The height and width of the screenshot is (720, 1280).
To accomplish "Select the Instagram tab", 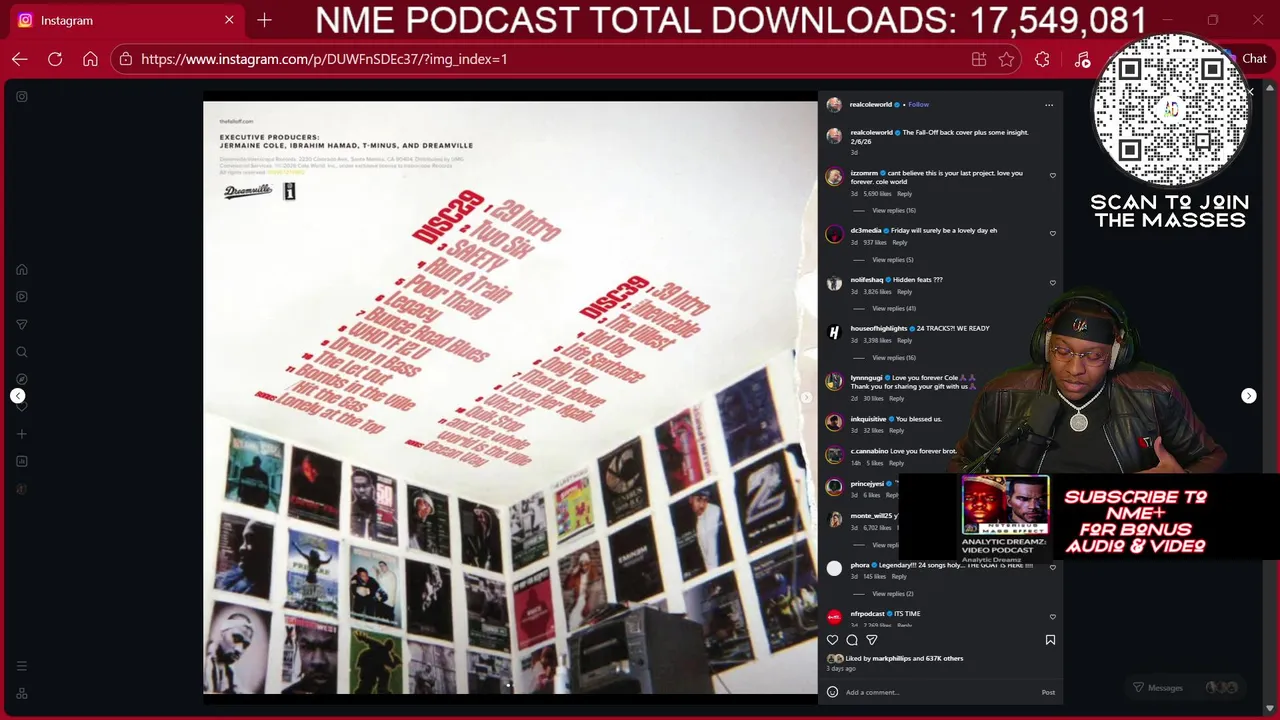I will point(127,20).
